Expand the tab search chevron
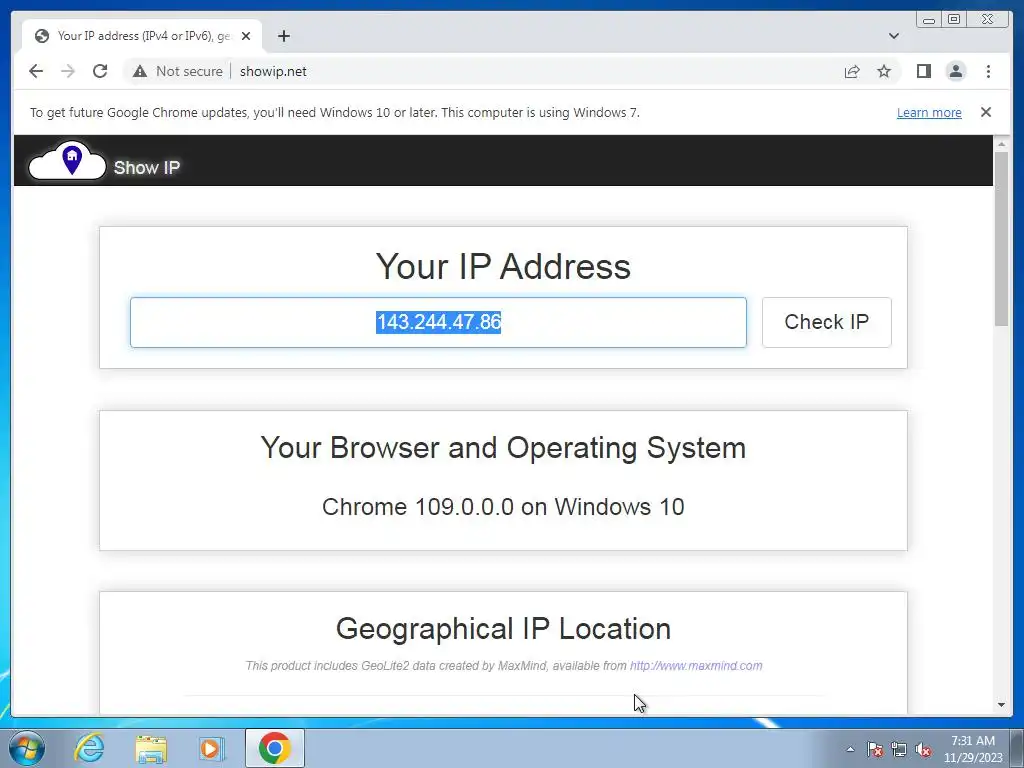1024x768 pixels. coord(894,36)
